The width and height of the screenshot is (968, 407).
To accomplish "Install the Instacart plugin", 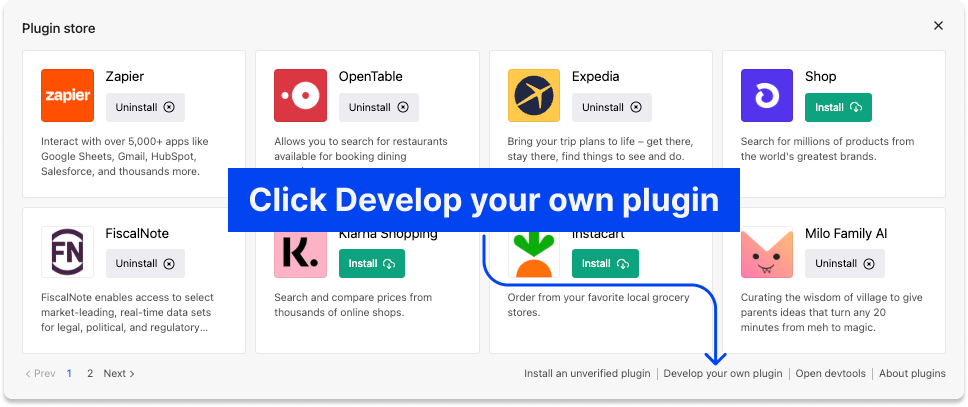I will click(x=605, y=264).
